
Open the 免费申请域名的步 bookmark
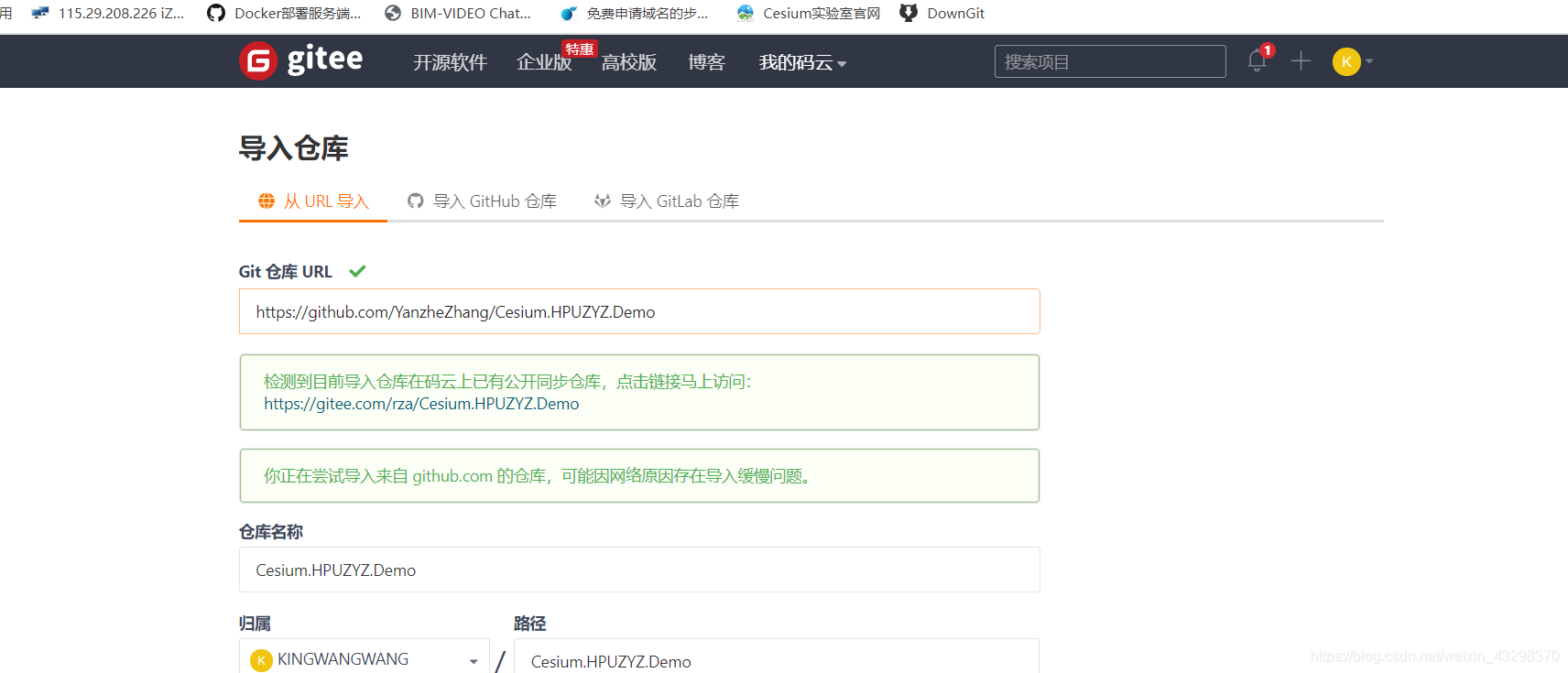click(x=634, y=13)
